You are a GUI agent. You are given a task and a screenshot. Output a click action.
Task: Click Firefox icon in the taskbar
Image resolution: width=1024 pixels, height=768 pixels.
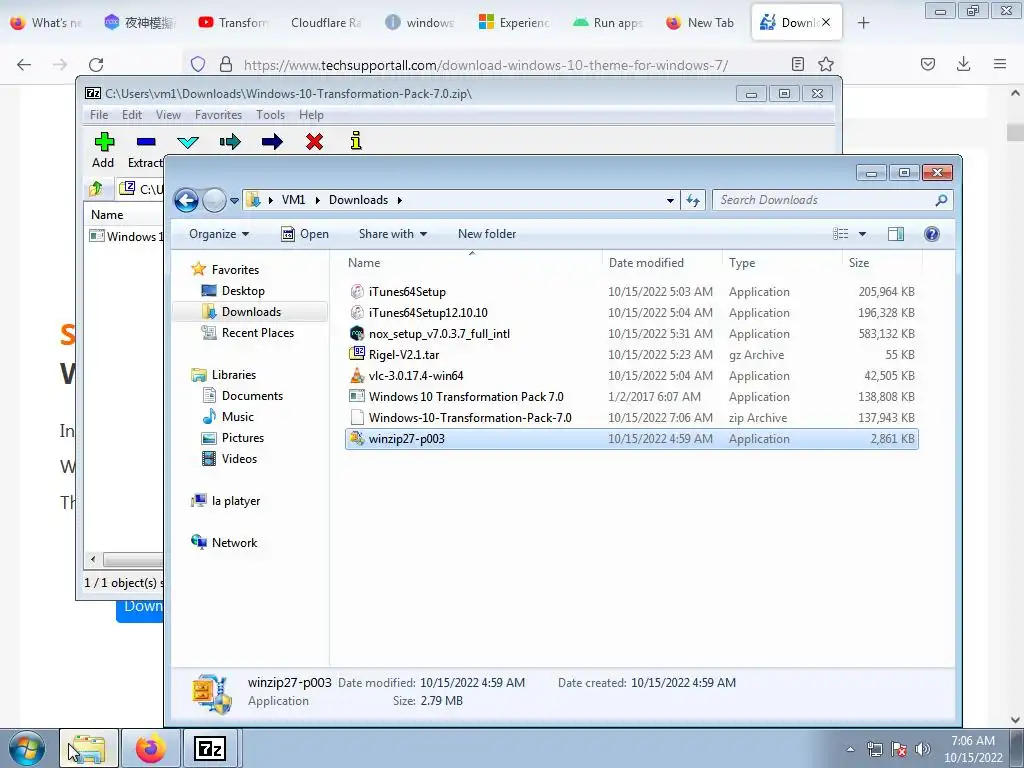(x=151, y=748)
